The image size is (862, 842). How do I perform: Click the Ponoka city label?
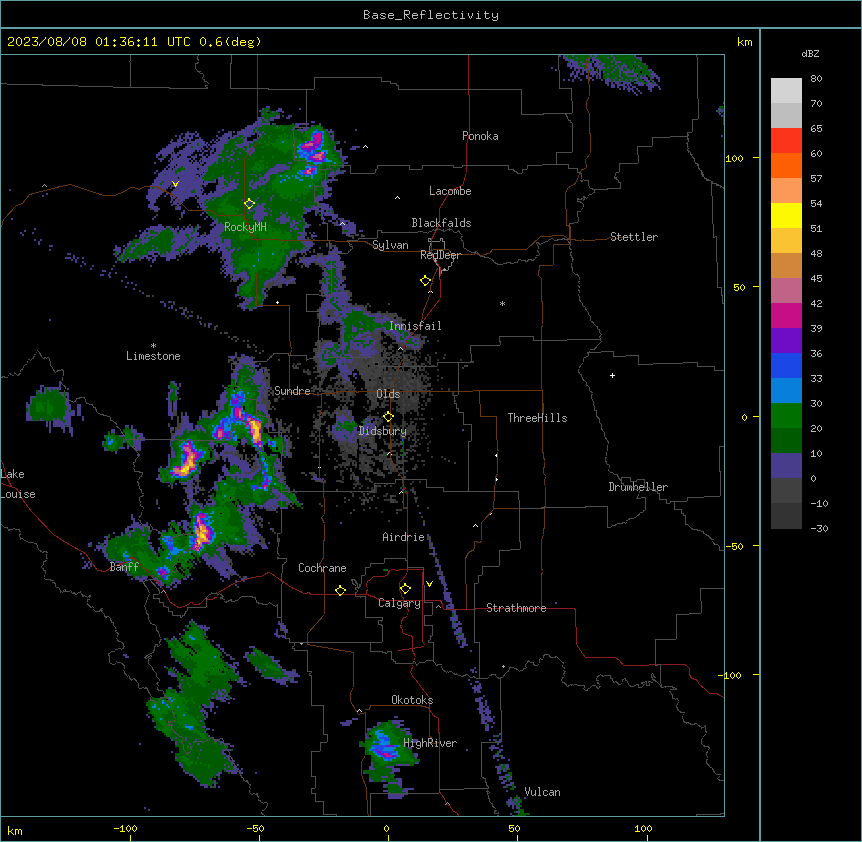coord(480,136)
